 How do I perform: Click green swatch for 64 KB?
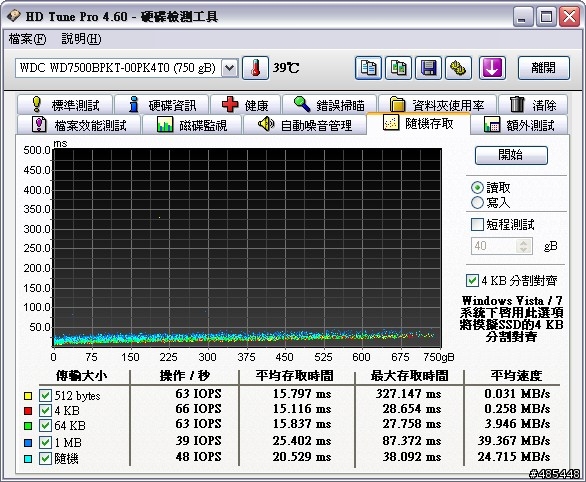(x=28, y=426)
